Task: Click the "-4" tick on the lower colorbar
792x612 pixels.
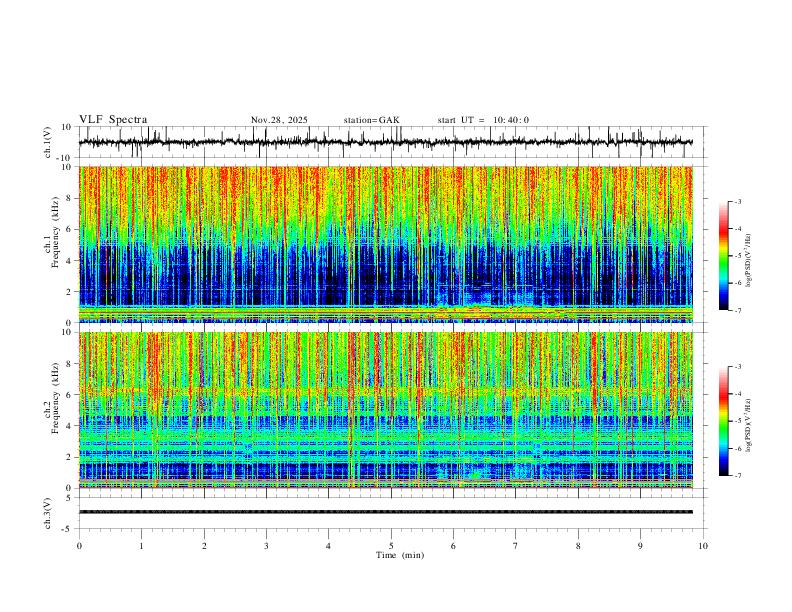Action: tap(738, 394)
